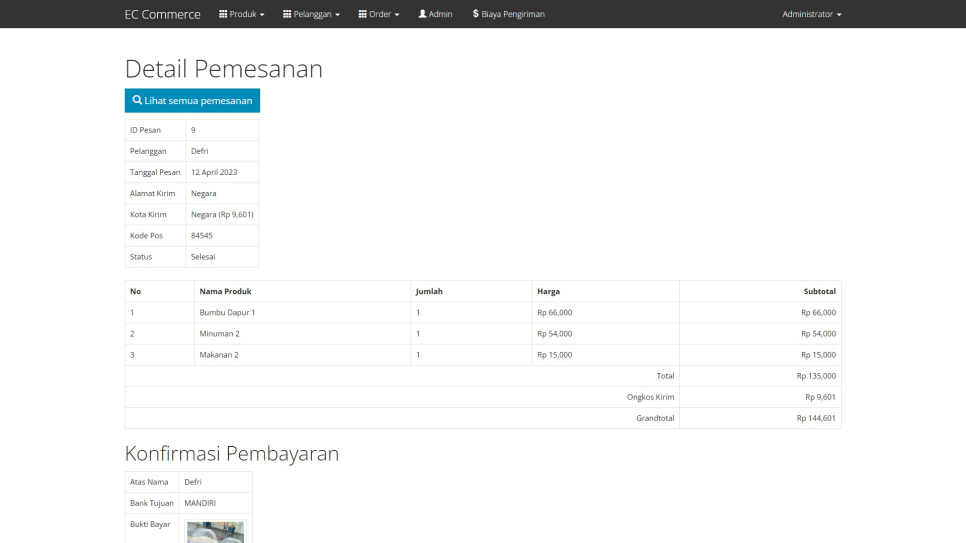The image size is (966, 543).
Task: Select the Harga value Rp 66,000
Action: 554,312
